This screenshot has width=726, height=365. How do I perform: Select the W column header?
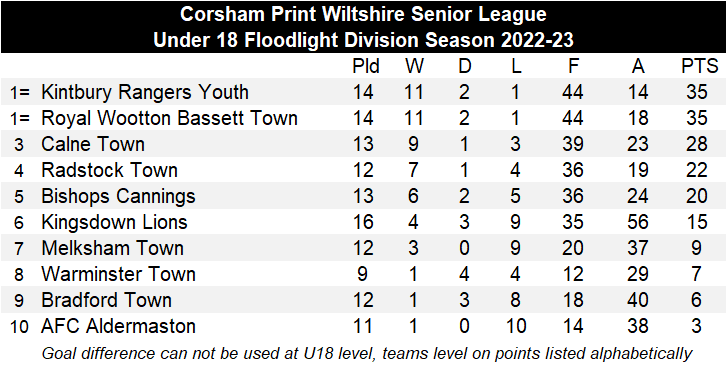pyautogui.click(x=414, y=67)
